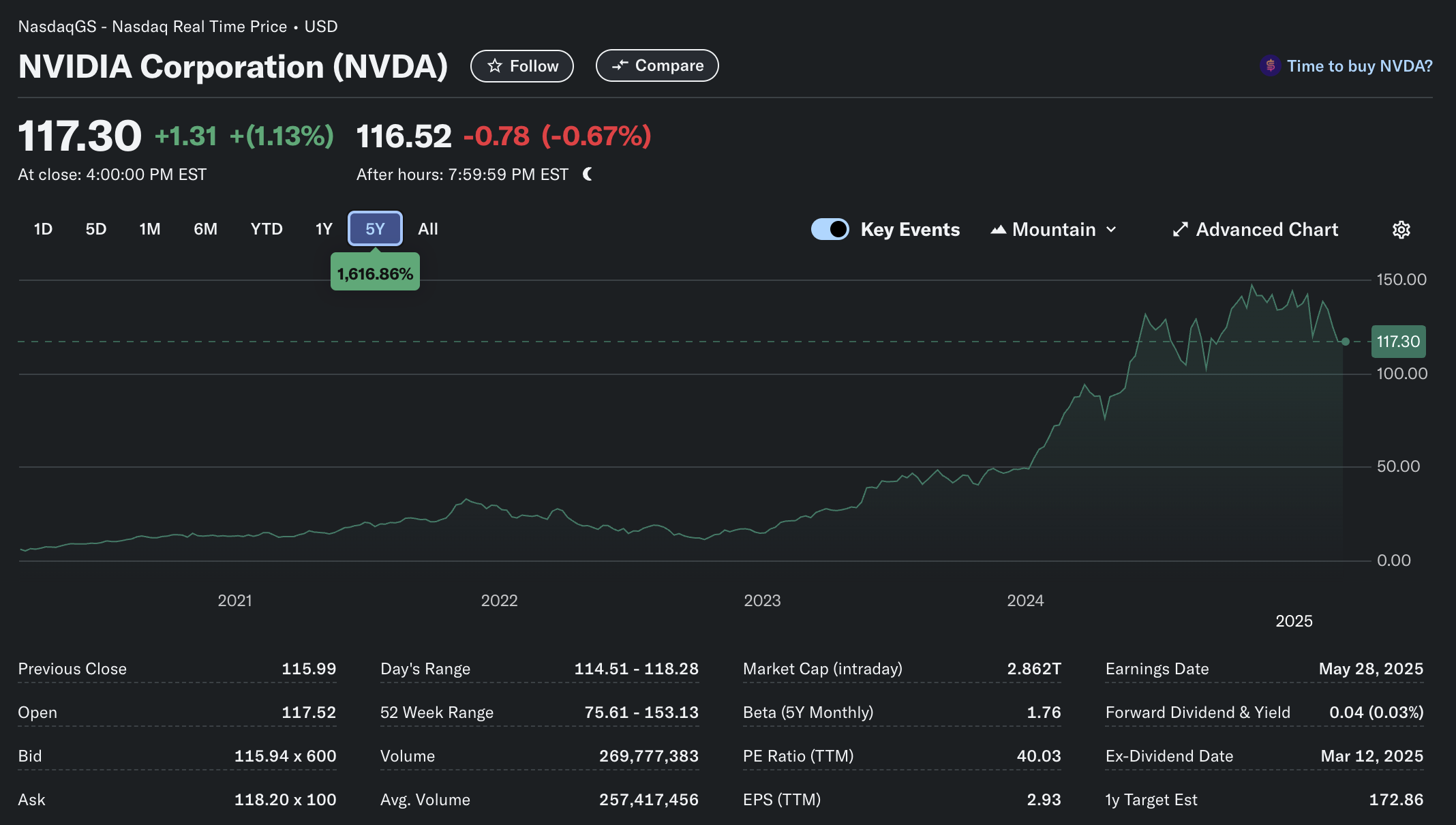Toggle the Key Events switch
Image resolution: width=1456 pixels, height=825 pixels.
830,229
